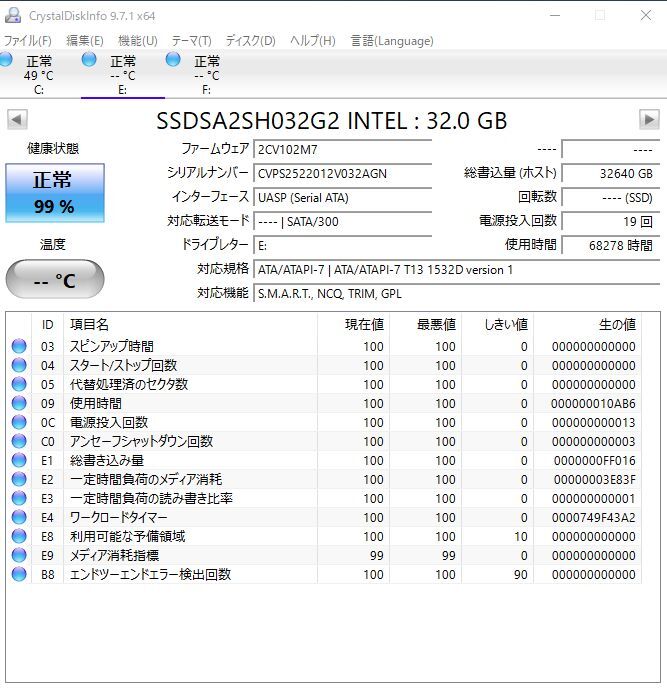Image resolution: width=667 pixels, height=691 pixels.
Task: Click raw value 000000000013
Action: point(593,423)
